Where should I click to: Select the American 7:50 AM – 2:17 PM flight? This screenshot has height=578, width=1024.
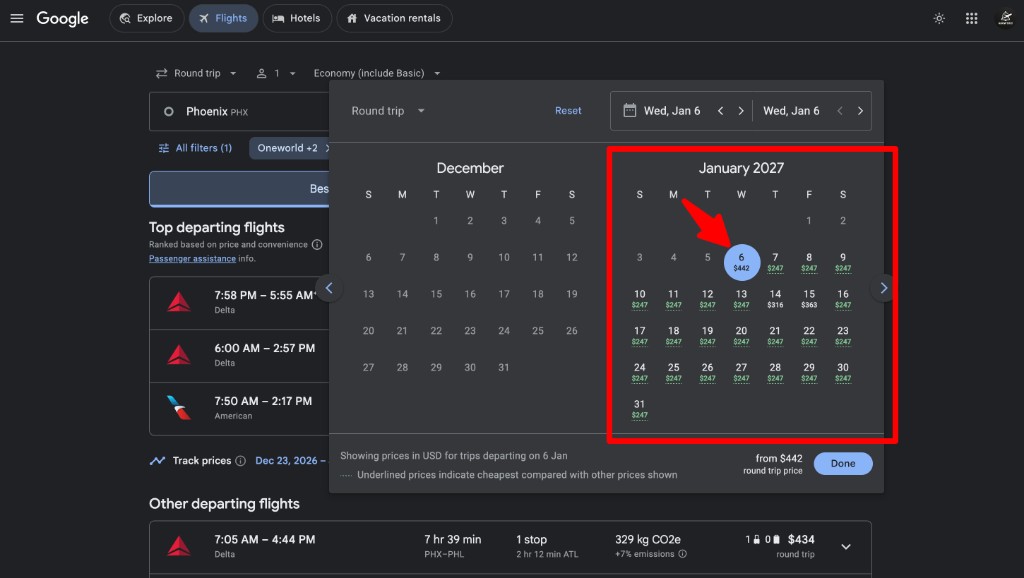[x=240, y=409]
